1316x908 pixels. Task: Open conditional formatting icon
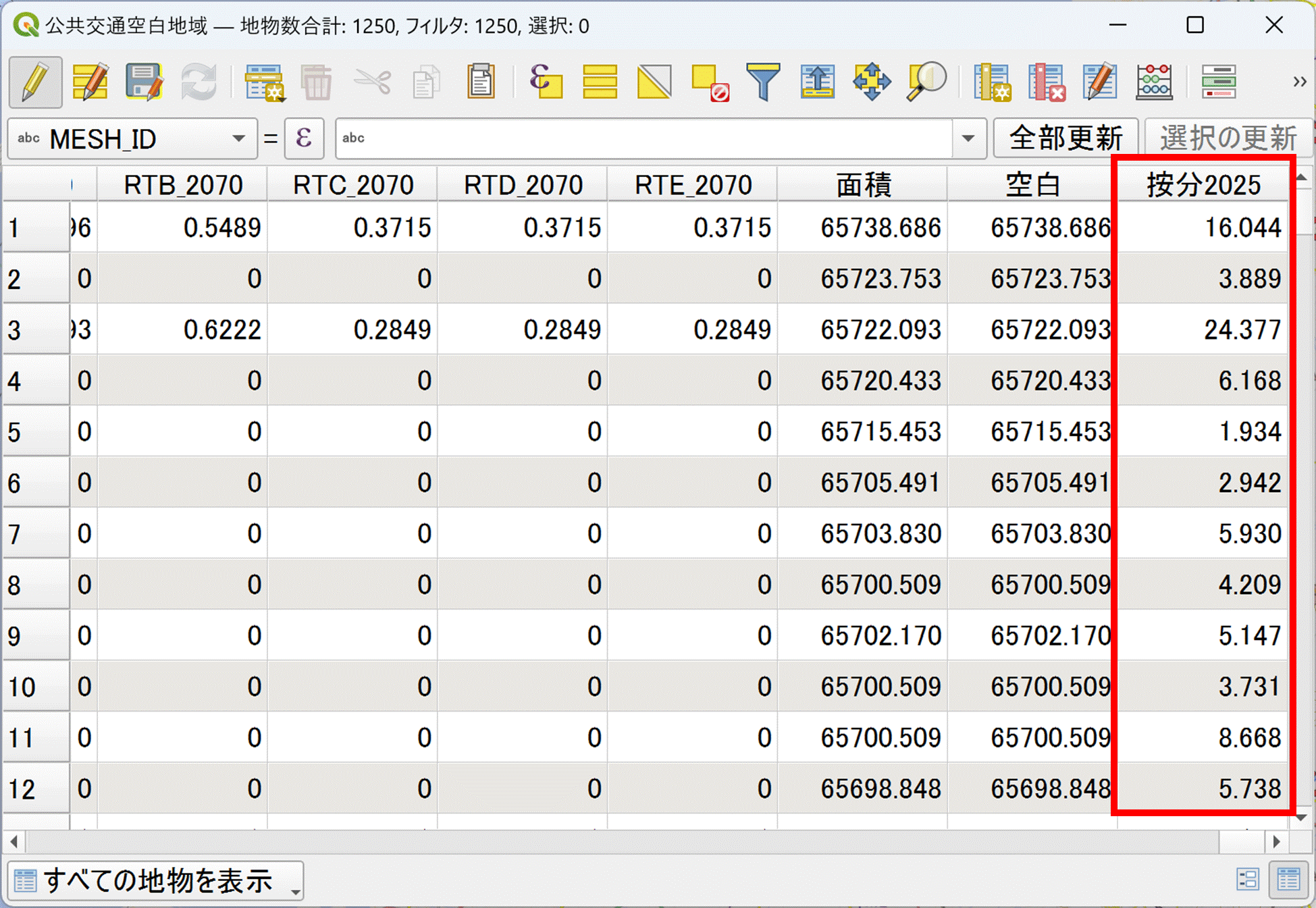click(1219, 82)
